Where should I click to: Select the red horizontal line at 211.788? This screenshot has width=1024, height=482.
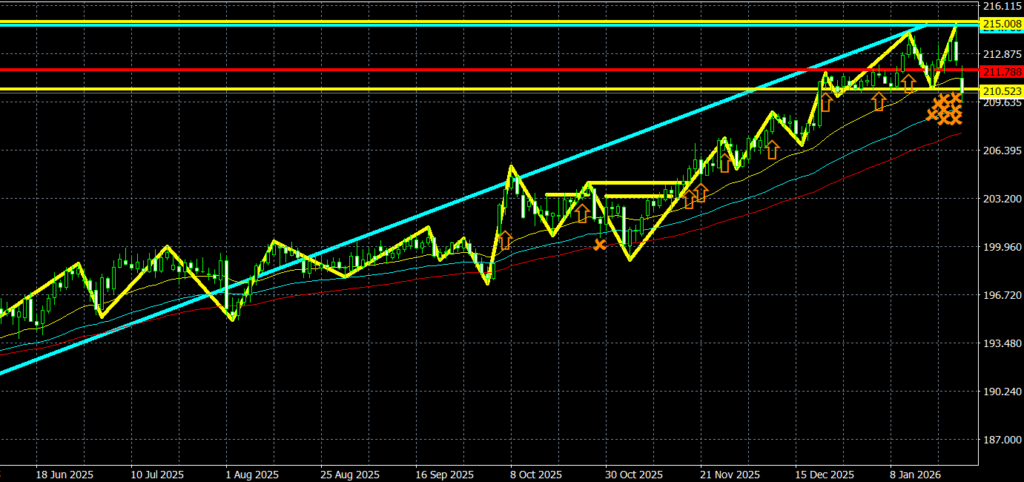tap(400, 70)
